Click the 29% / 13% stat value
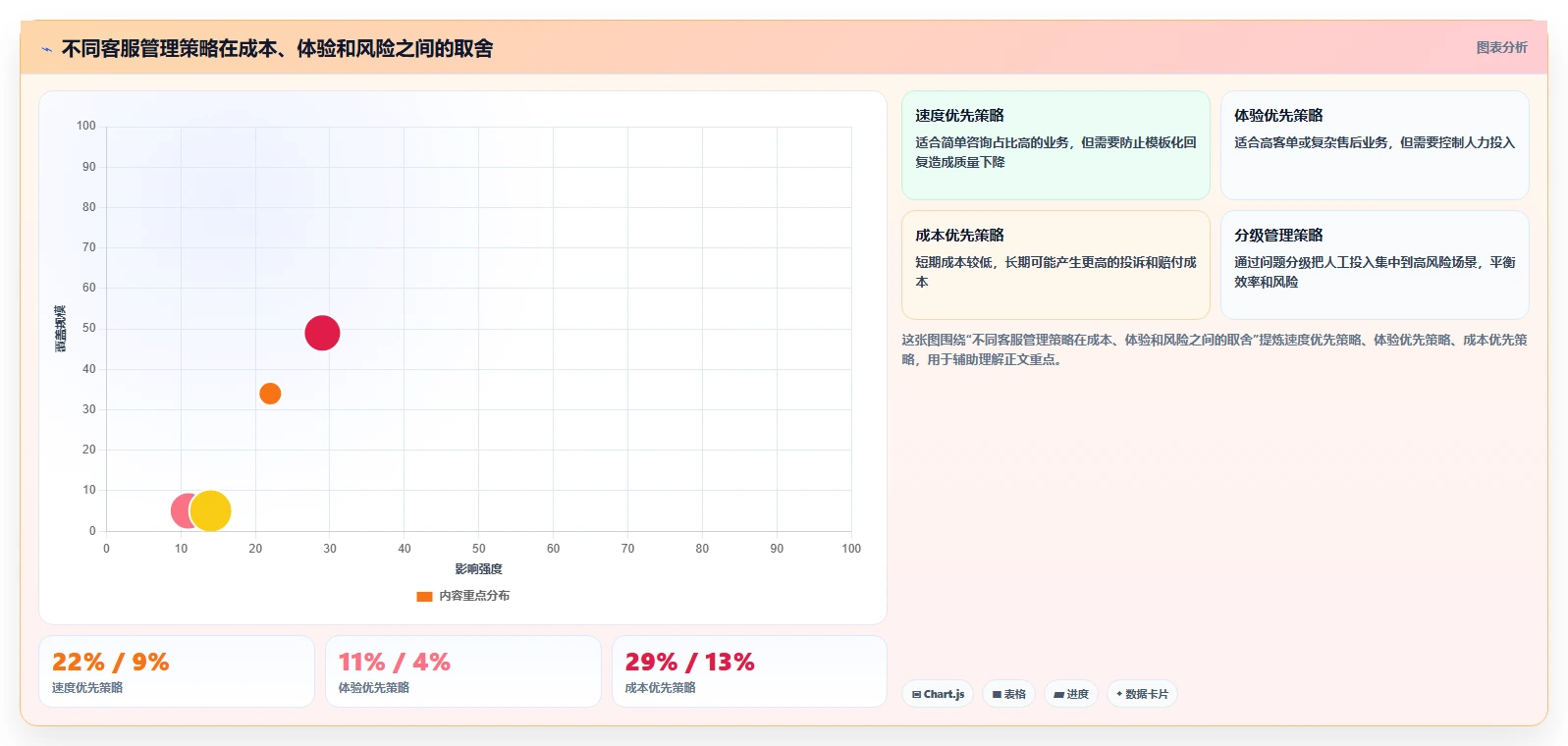Image resolution: width=1568 pixels, height=746 pixels. point(690,663)
